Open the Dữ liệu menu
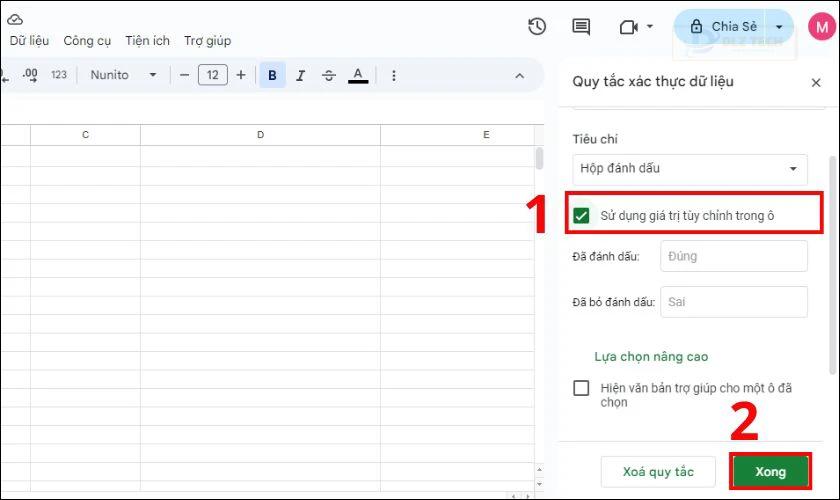The height and width of the screenshot is (500, 840). click(x=29, y=41)
